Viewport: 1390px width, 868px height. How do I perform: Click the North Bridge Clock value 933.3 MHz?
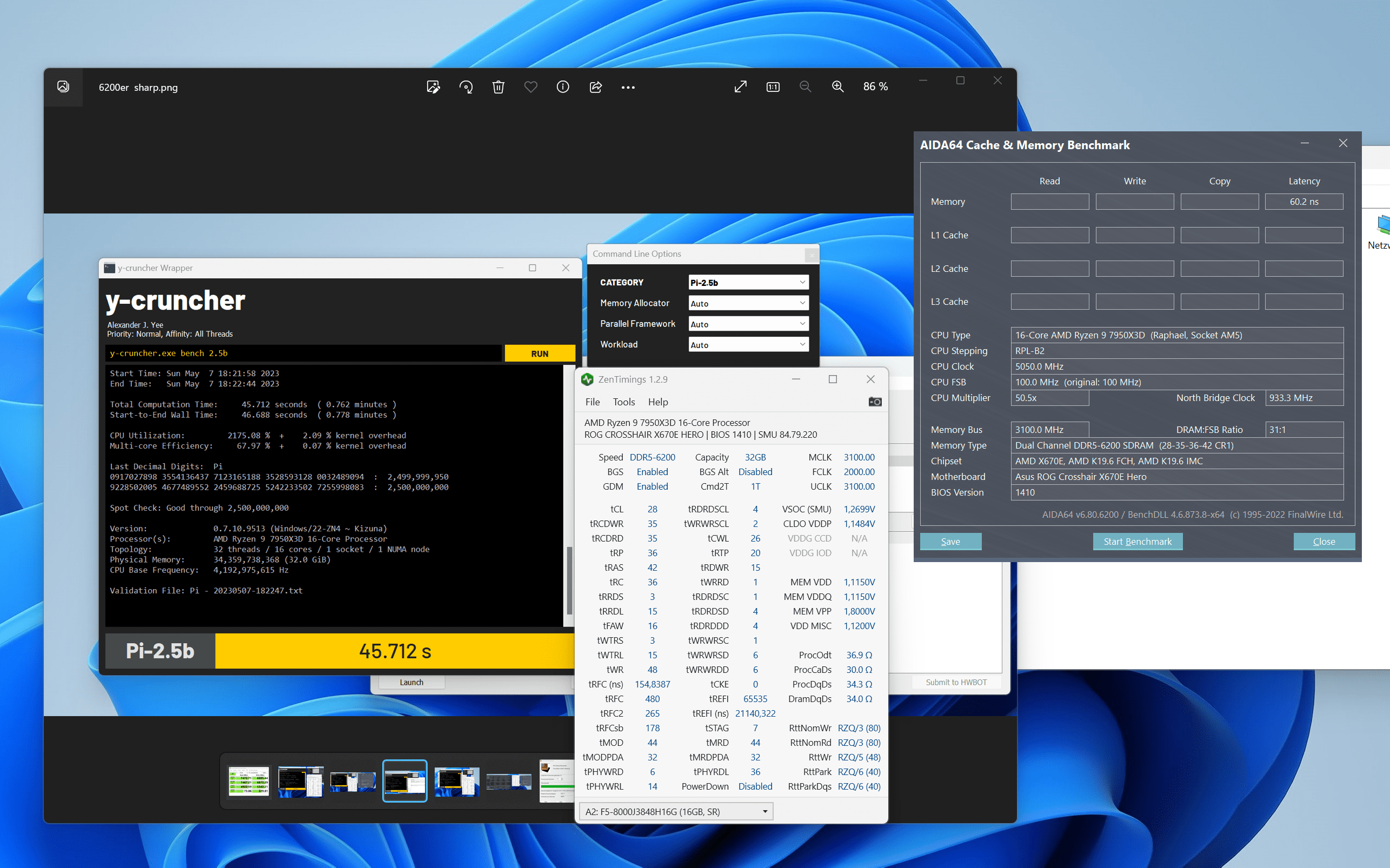point(1304,398)
